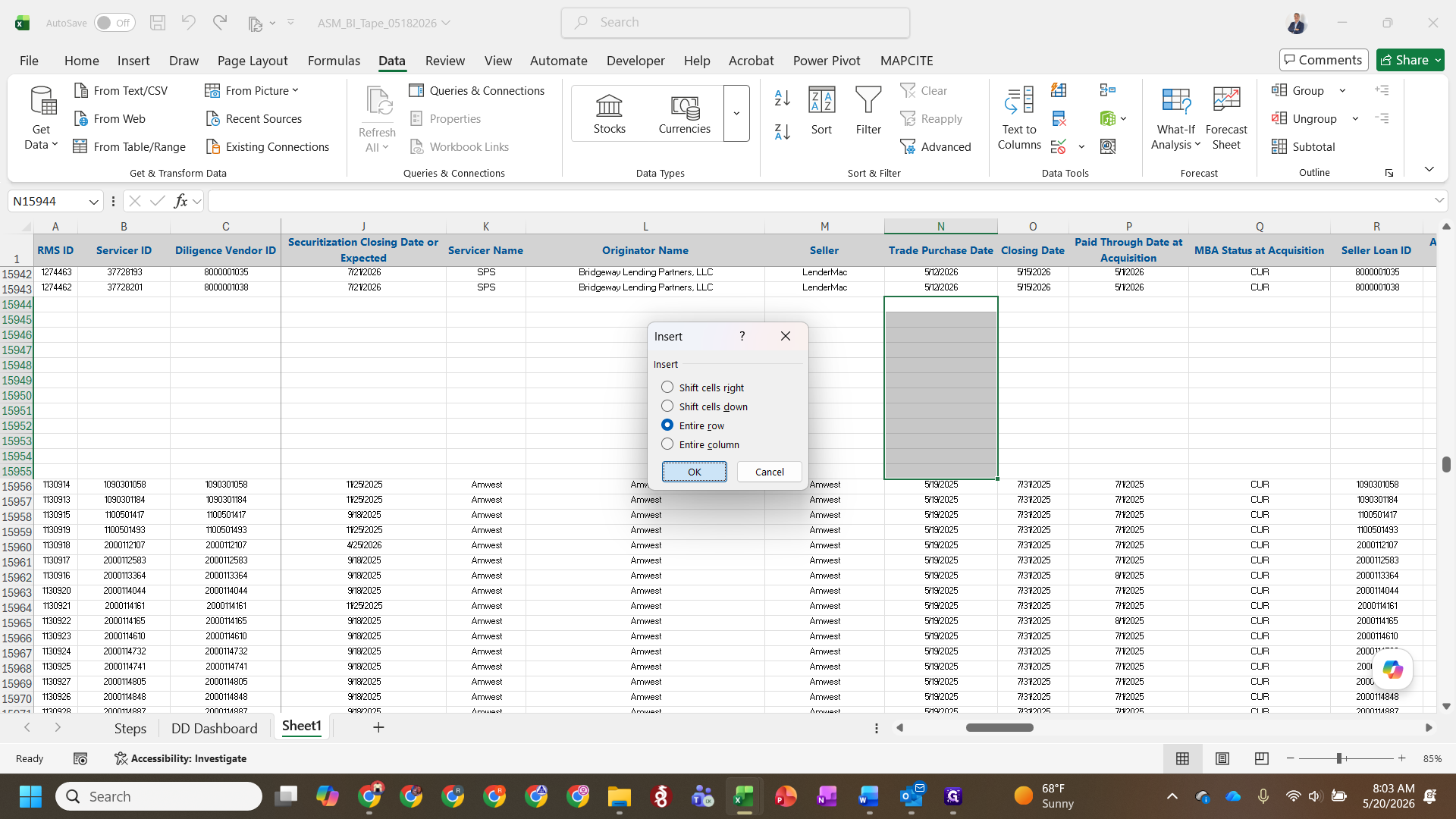The image size is (1456, 819).
Task: Click Remove Duplicates icon
Action: 1059,118
